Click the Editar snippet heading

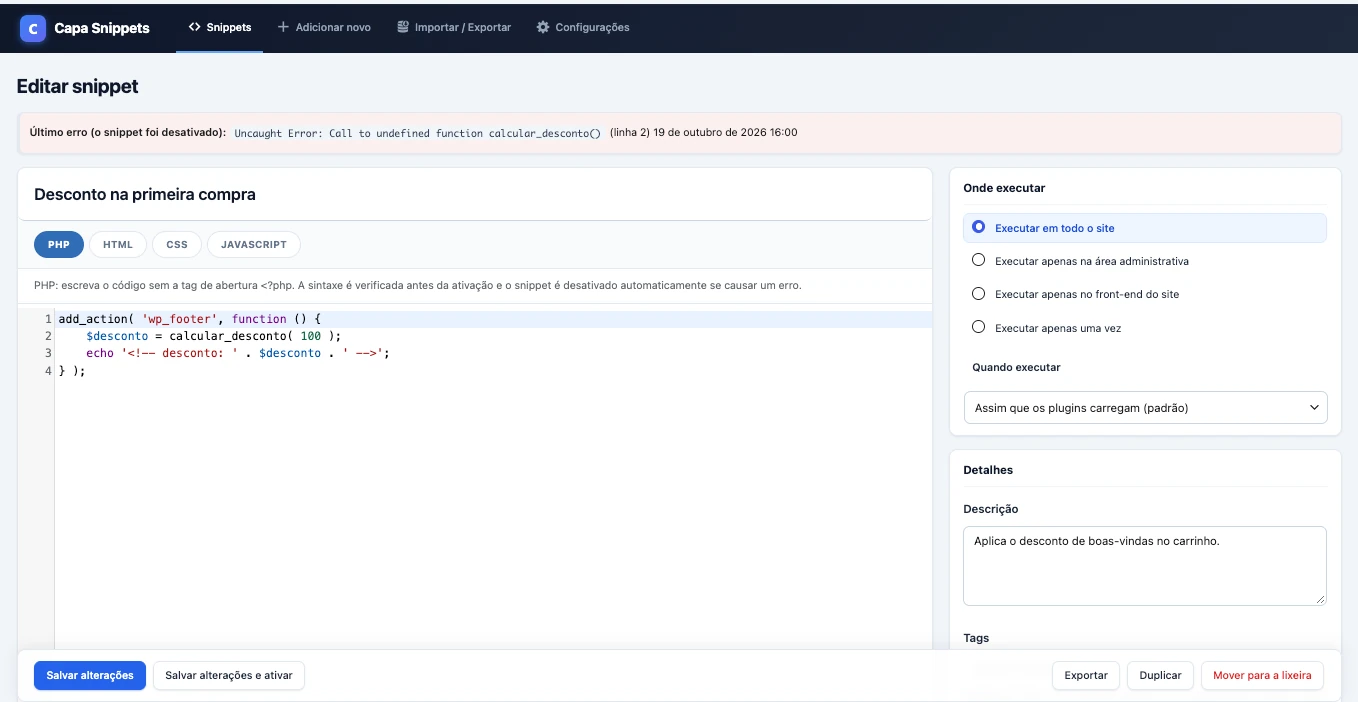pos(78,87)
